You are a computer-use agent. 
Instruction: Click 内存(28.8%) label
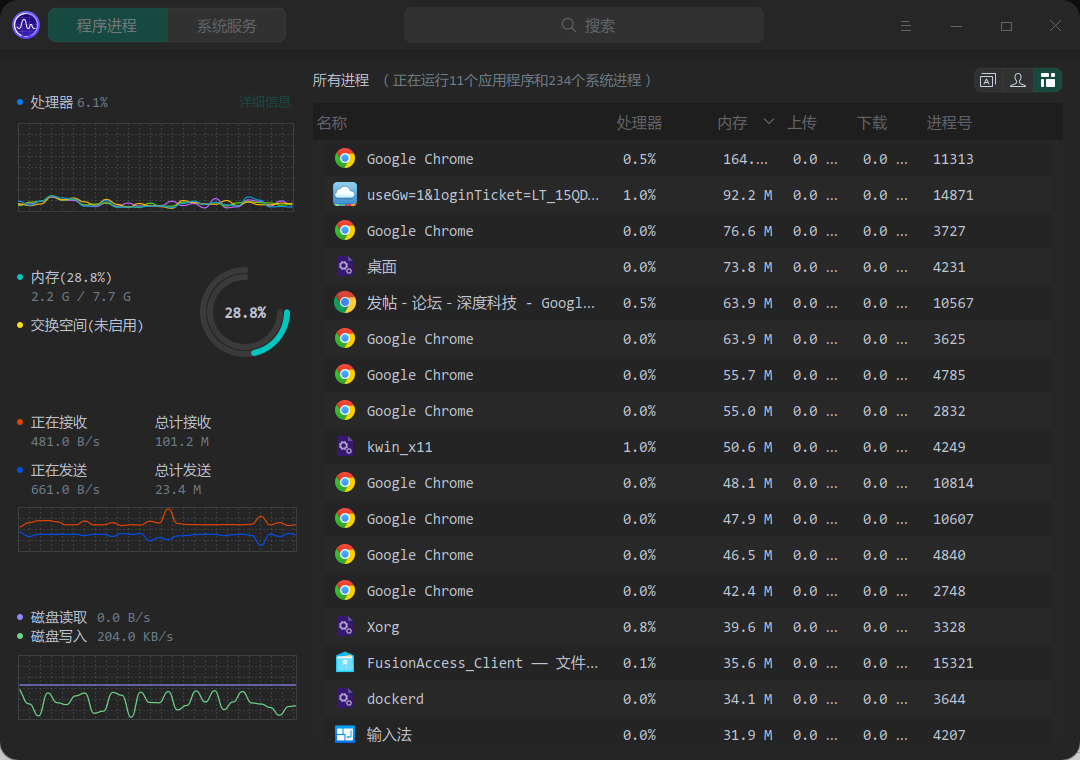point(71,277)
